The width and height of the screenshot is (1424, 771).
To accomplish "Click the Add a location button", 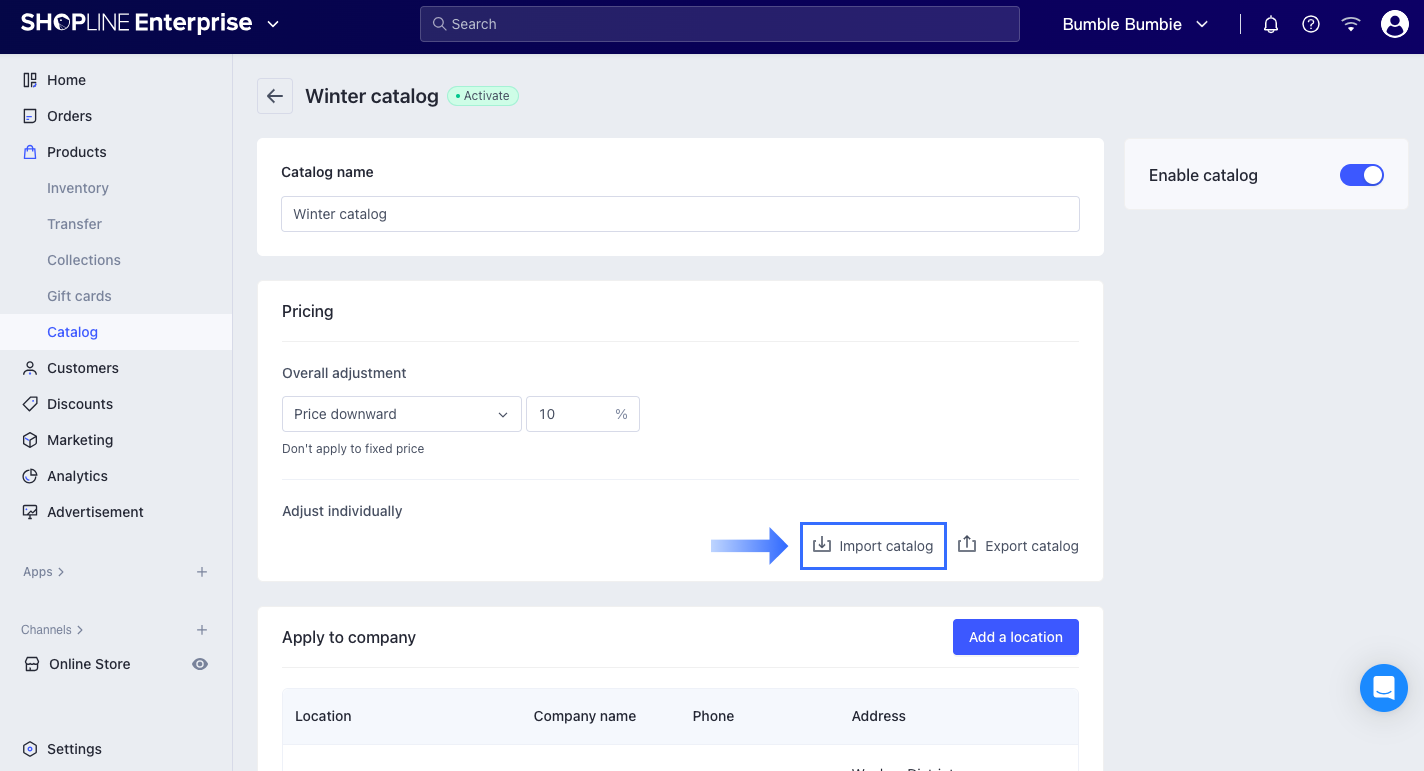I will tap(1015, 637).
